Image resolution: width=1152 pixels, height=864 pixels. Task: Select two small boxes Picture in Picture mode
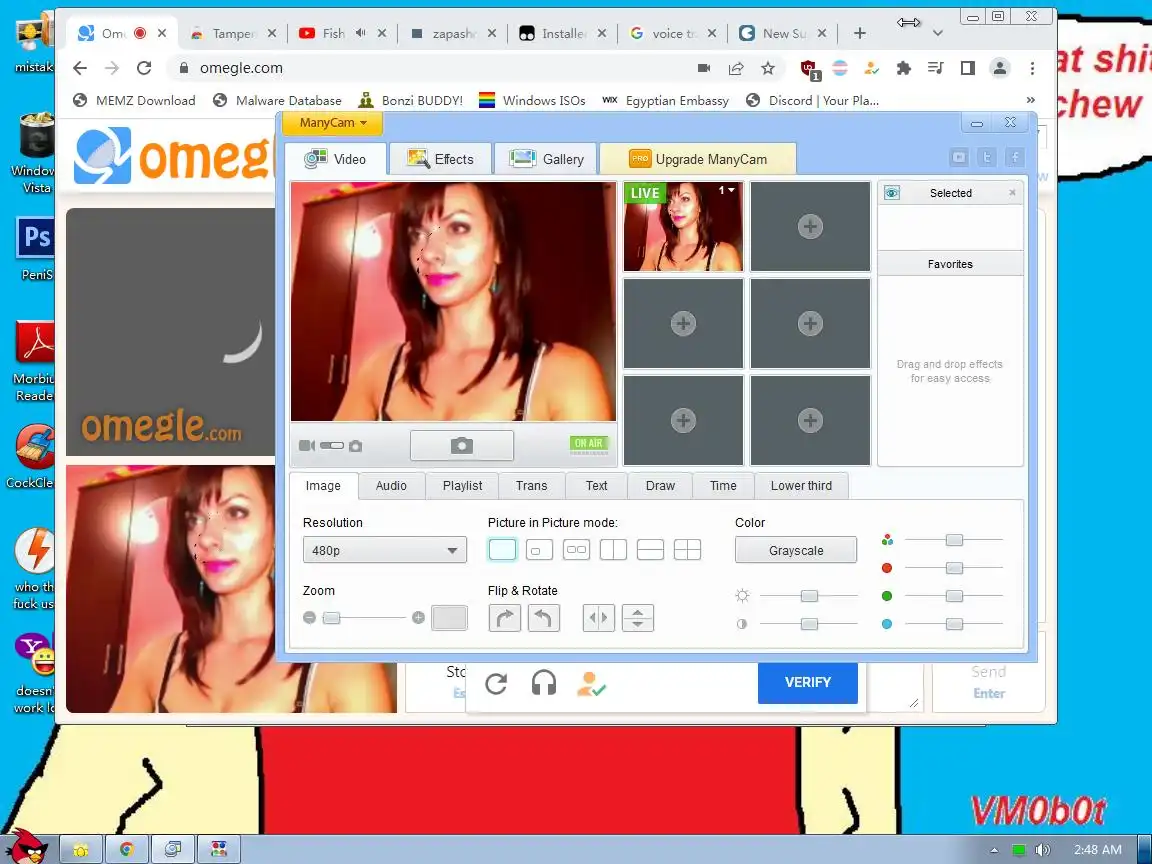(576, 550)
